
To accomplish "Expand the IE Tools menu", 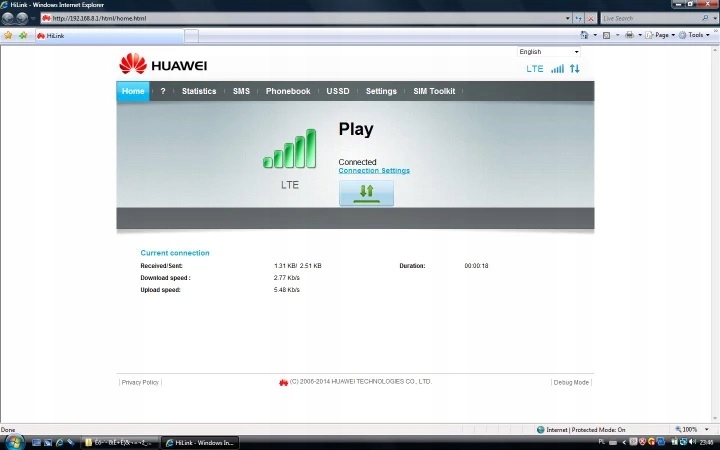I will [x=695, y=35].
